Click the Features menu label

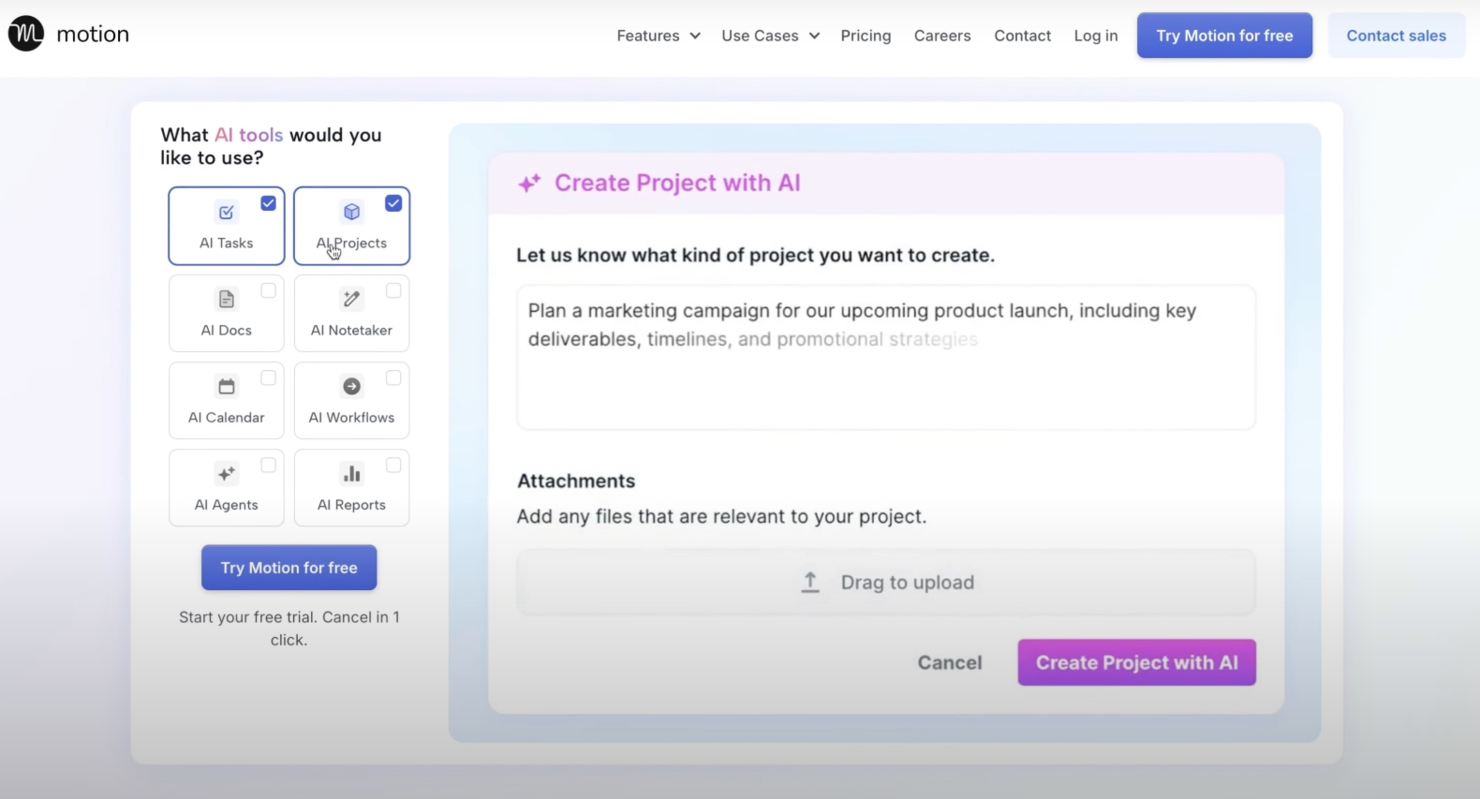click(648, 35)
